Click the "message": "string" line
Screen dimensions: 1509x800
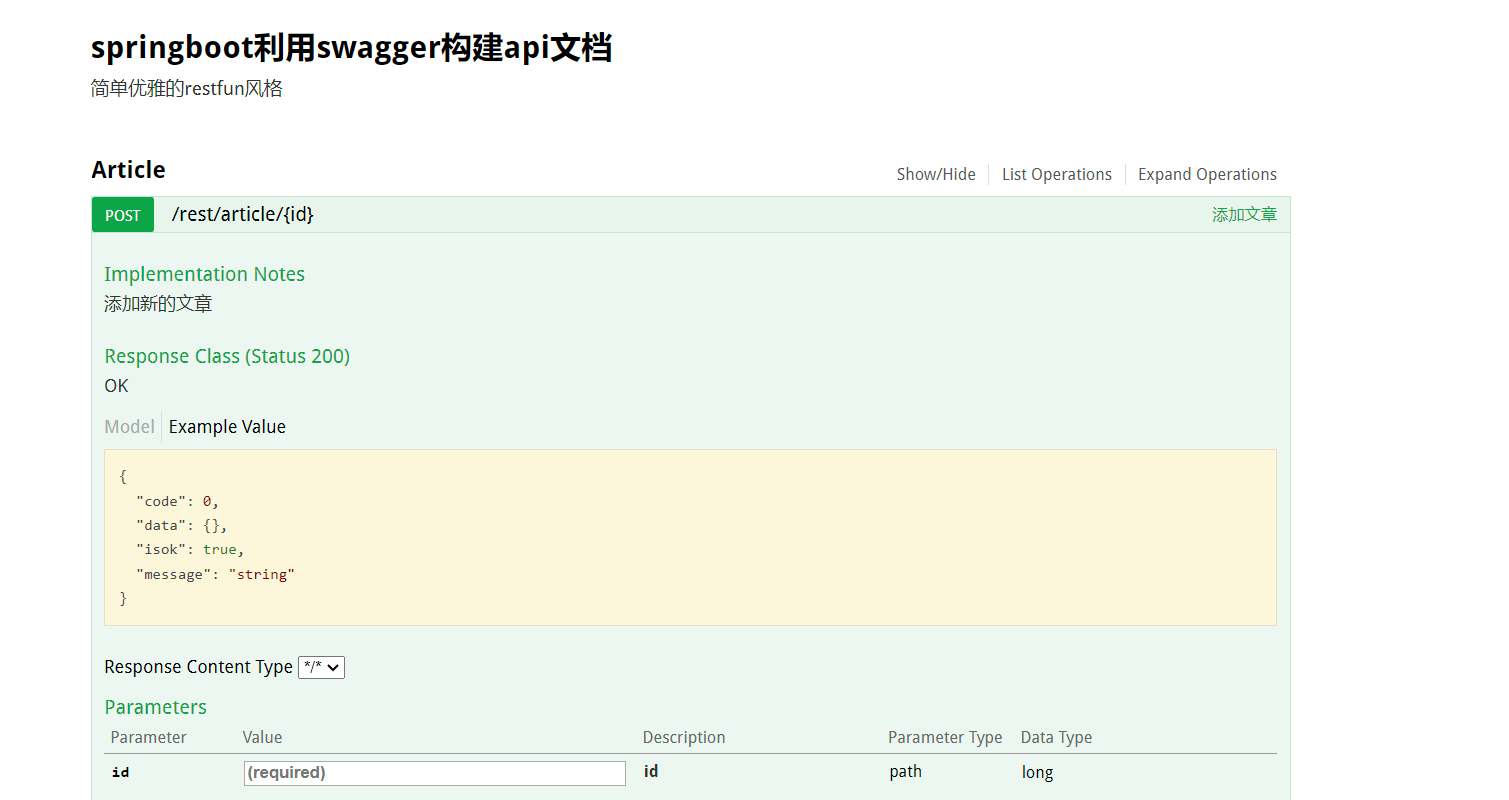tap(215, 574)
